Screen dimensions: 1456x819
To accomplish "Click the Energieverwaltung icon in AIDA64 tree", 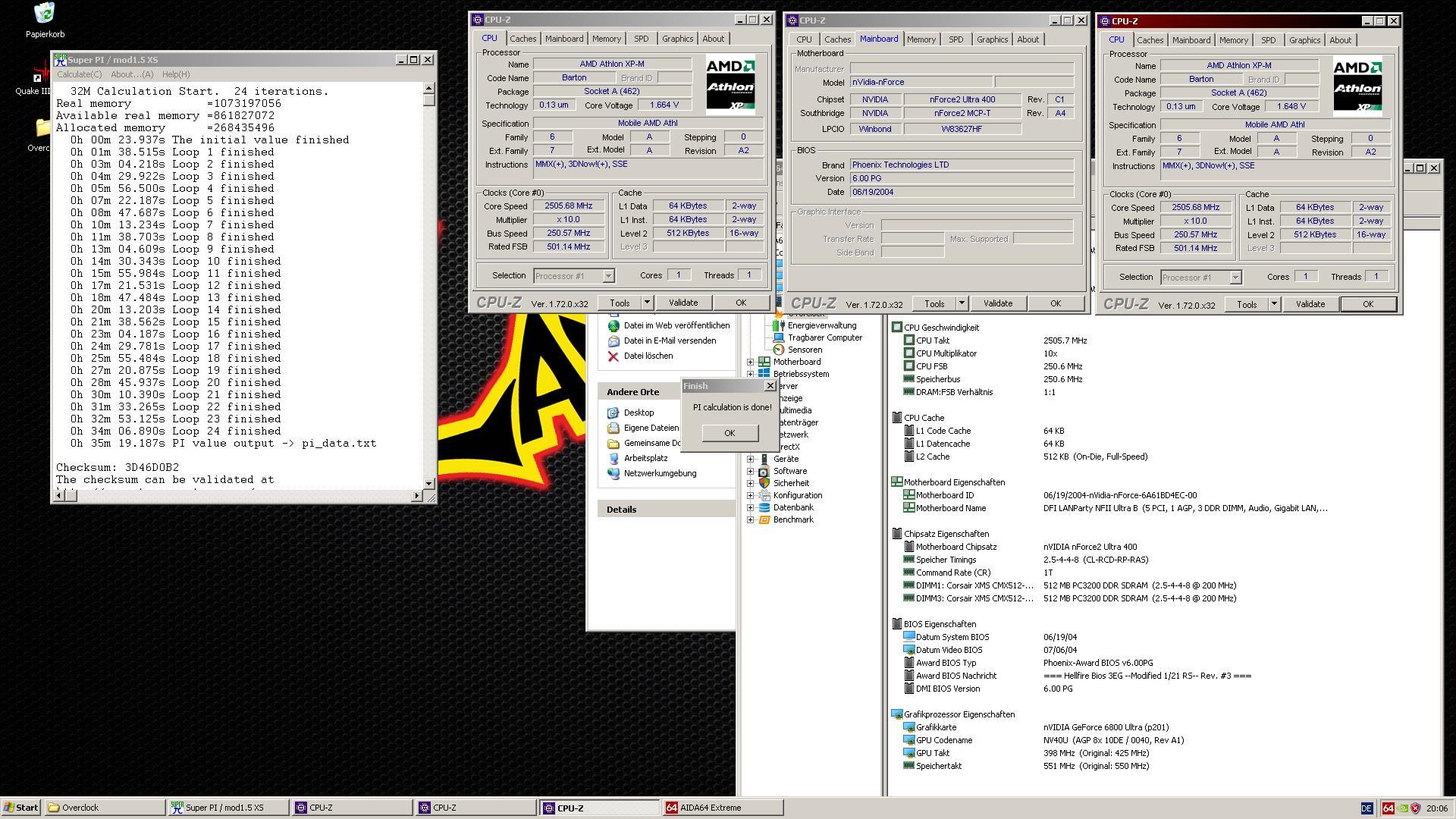I will coord(778,325).
